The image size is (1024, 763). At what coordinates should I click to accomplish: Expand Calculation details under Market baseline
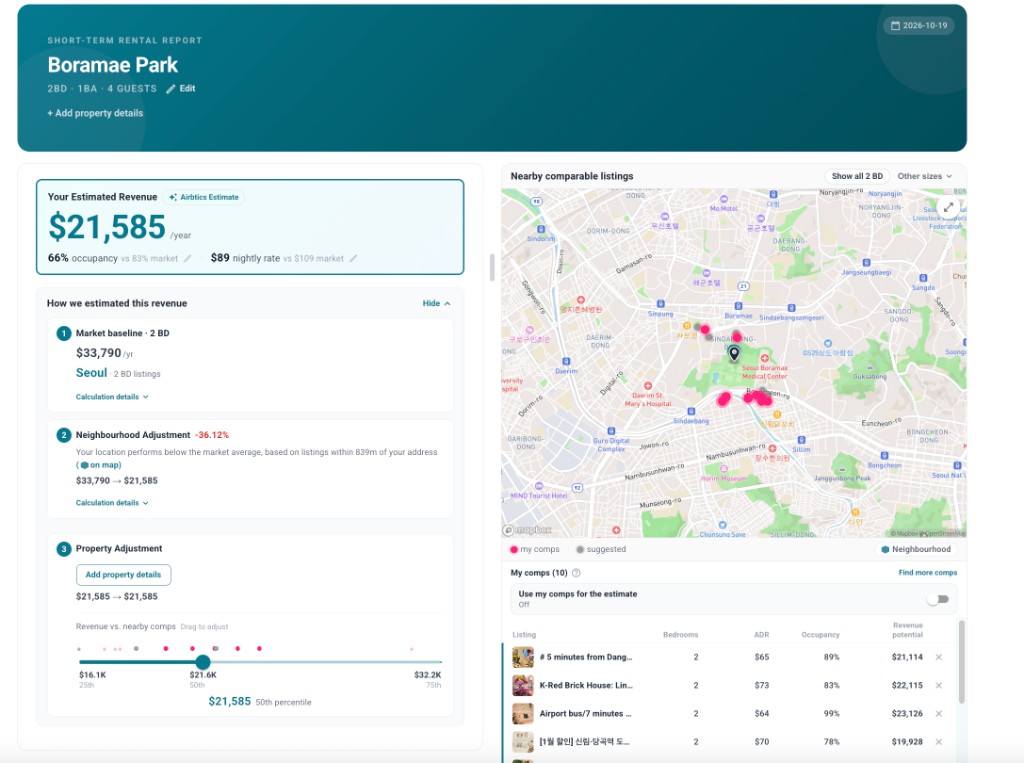click(112, 397)
